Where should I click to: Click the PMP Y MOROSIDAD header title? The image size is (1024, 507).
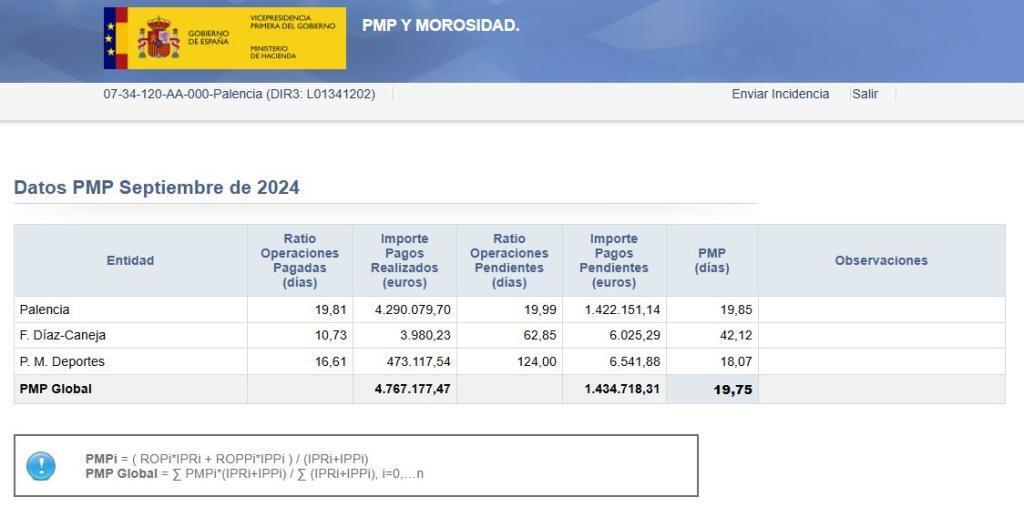(x=440, y=25)
